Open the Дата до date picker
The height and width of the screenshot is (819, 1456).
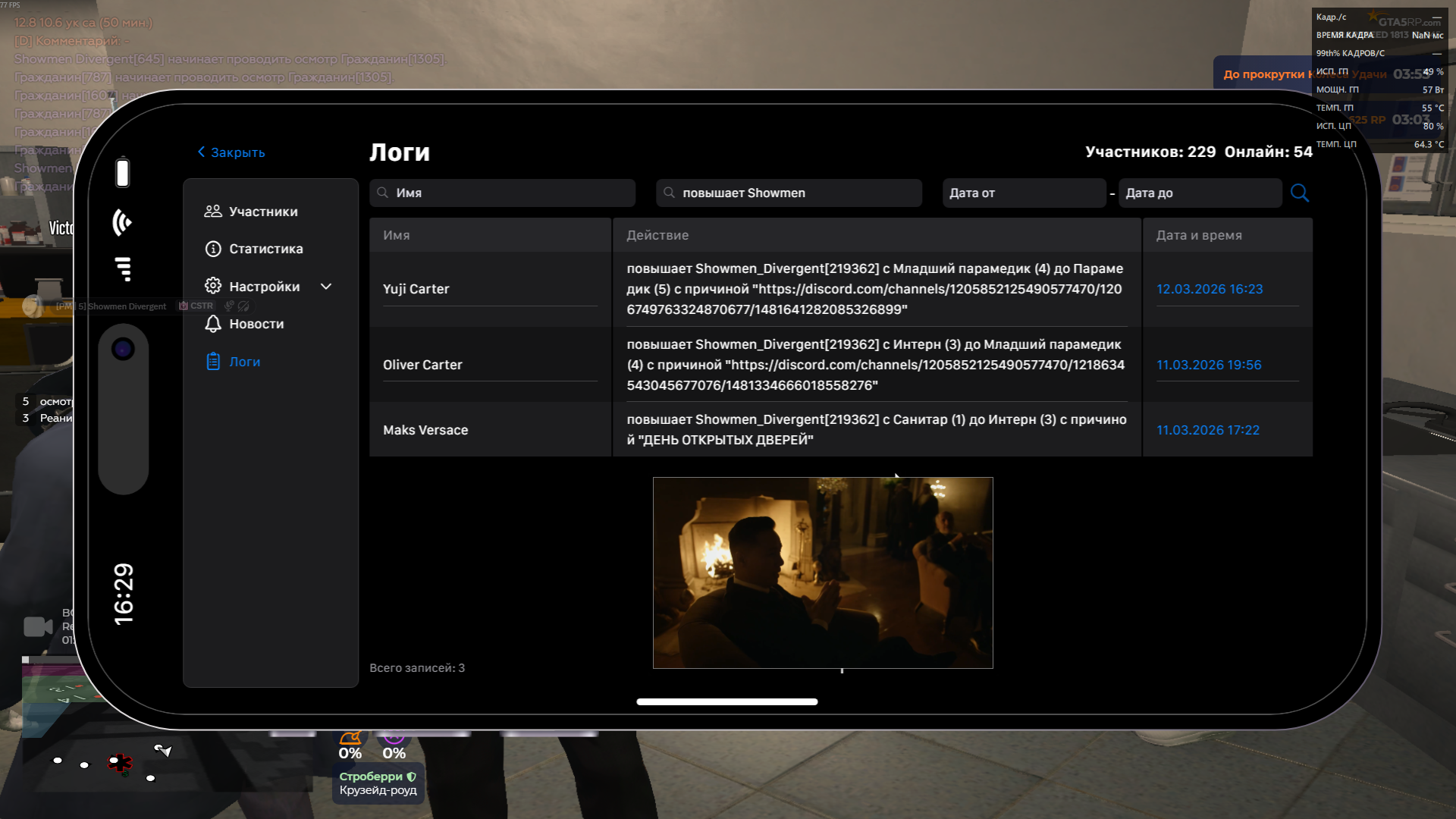pyautogui.click(x=1200, y=193)
